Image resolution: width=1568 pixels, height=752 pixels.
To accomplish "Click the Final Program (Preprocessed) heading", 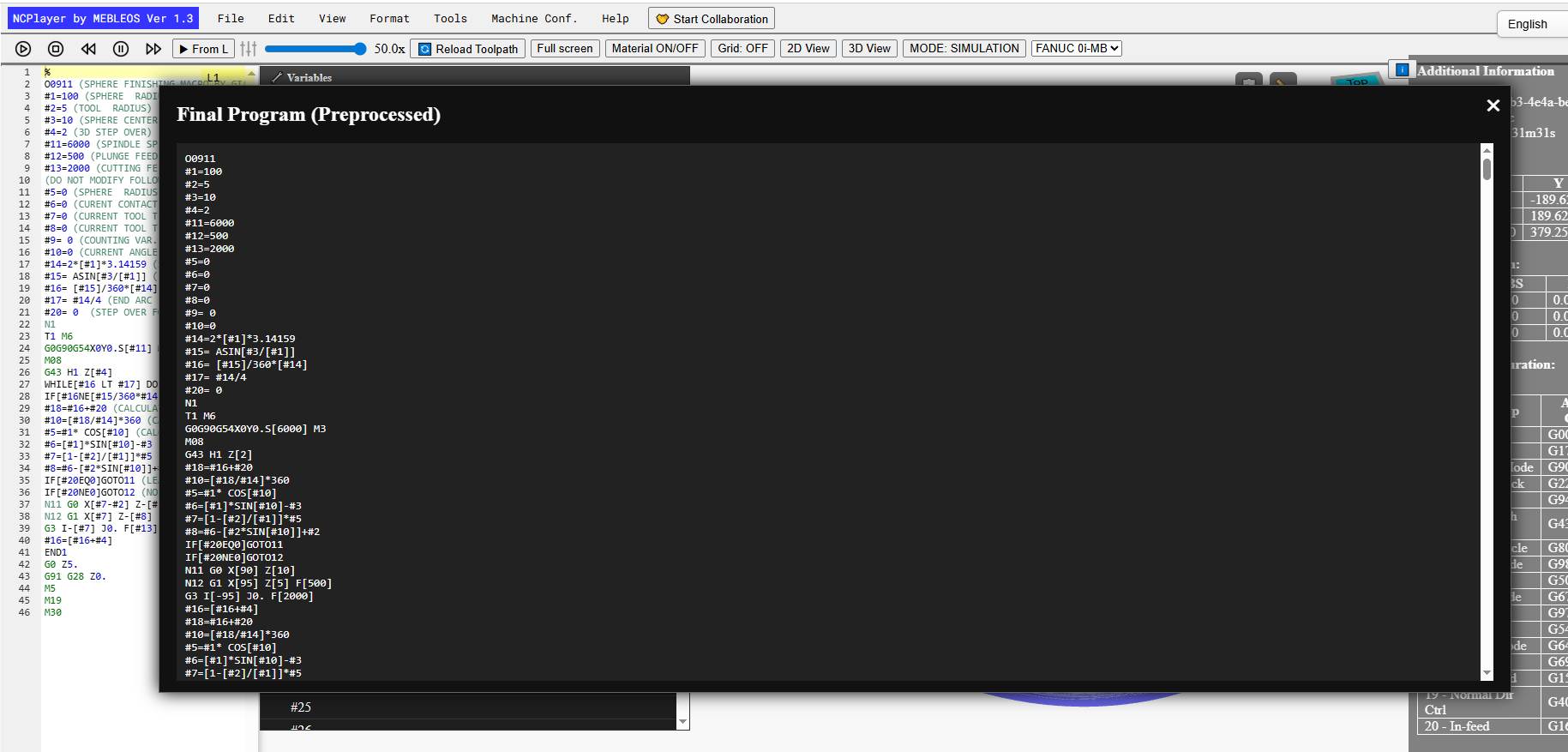I will click(309, 114).
